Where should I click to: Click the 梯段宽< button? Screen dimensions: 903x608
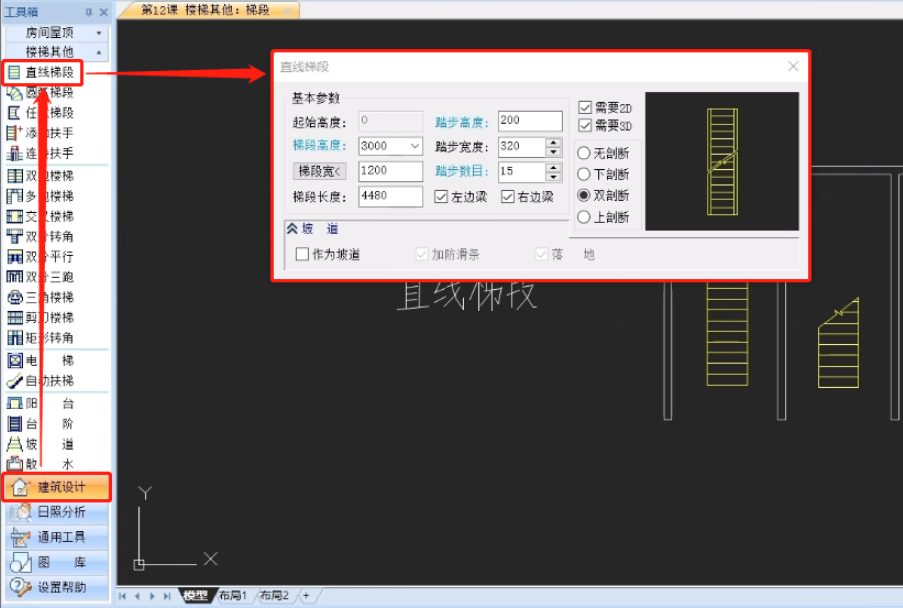tap(320, 171)
